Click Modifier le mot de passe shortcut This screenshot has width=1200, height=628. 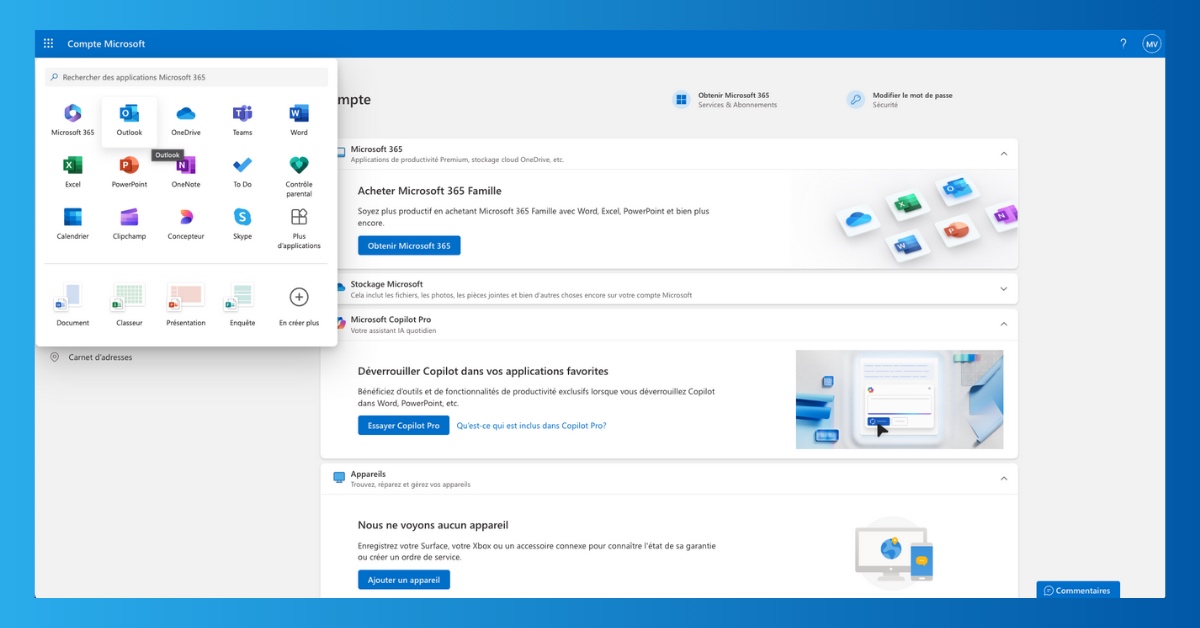click(899, 99)
